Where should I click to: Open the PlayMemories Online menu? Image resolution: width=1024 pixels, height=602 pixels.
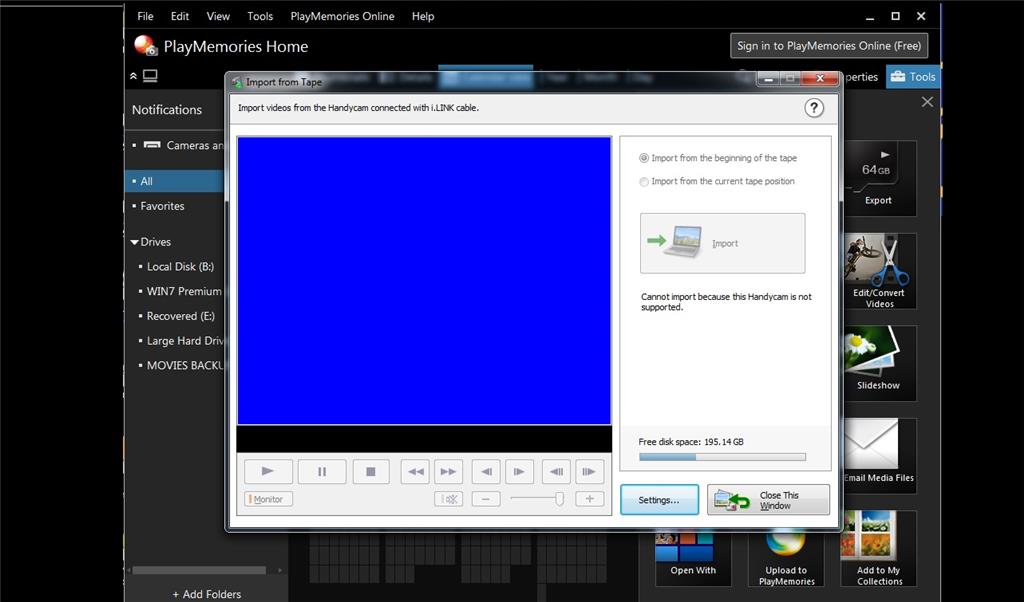(342, 16)
